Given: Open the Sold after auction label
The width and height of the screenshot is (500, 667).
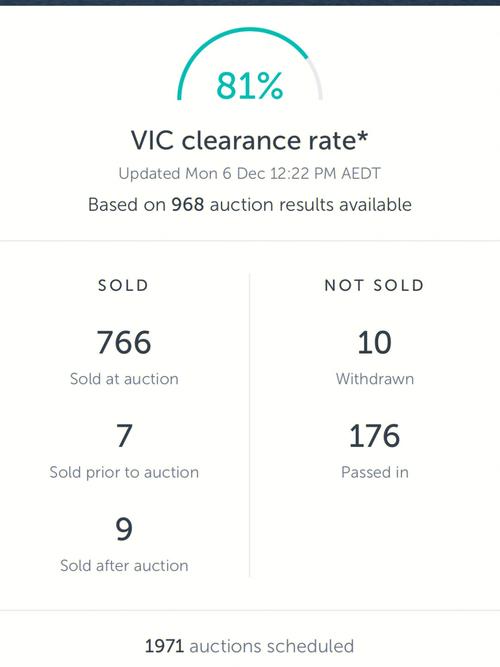Looking at the screenshot, I should click(124, 566).
